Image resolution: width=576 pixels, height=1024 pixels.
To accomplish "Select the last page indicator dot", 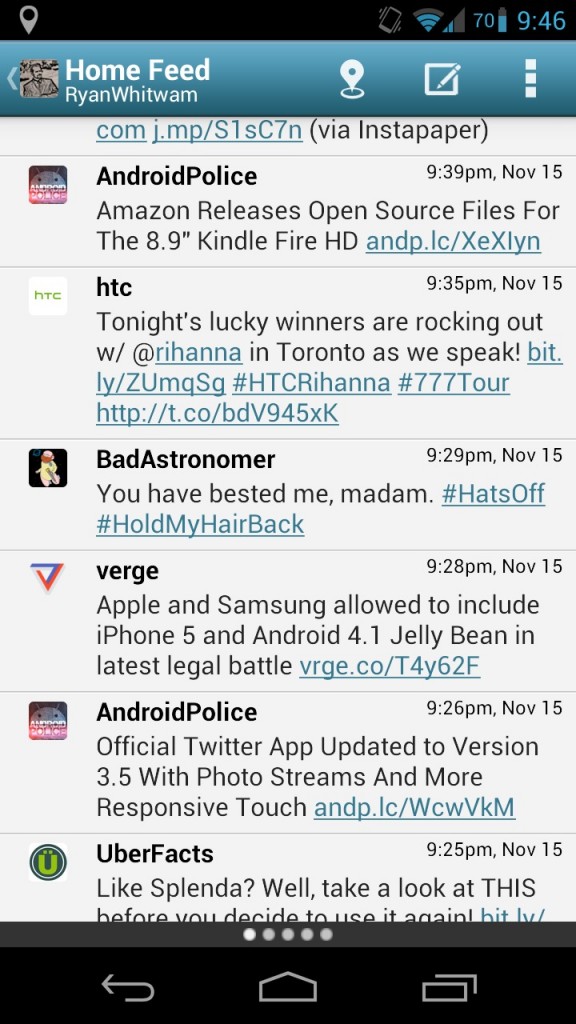I will click(x=327, y=935).
